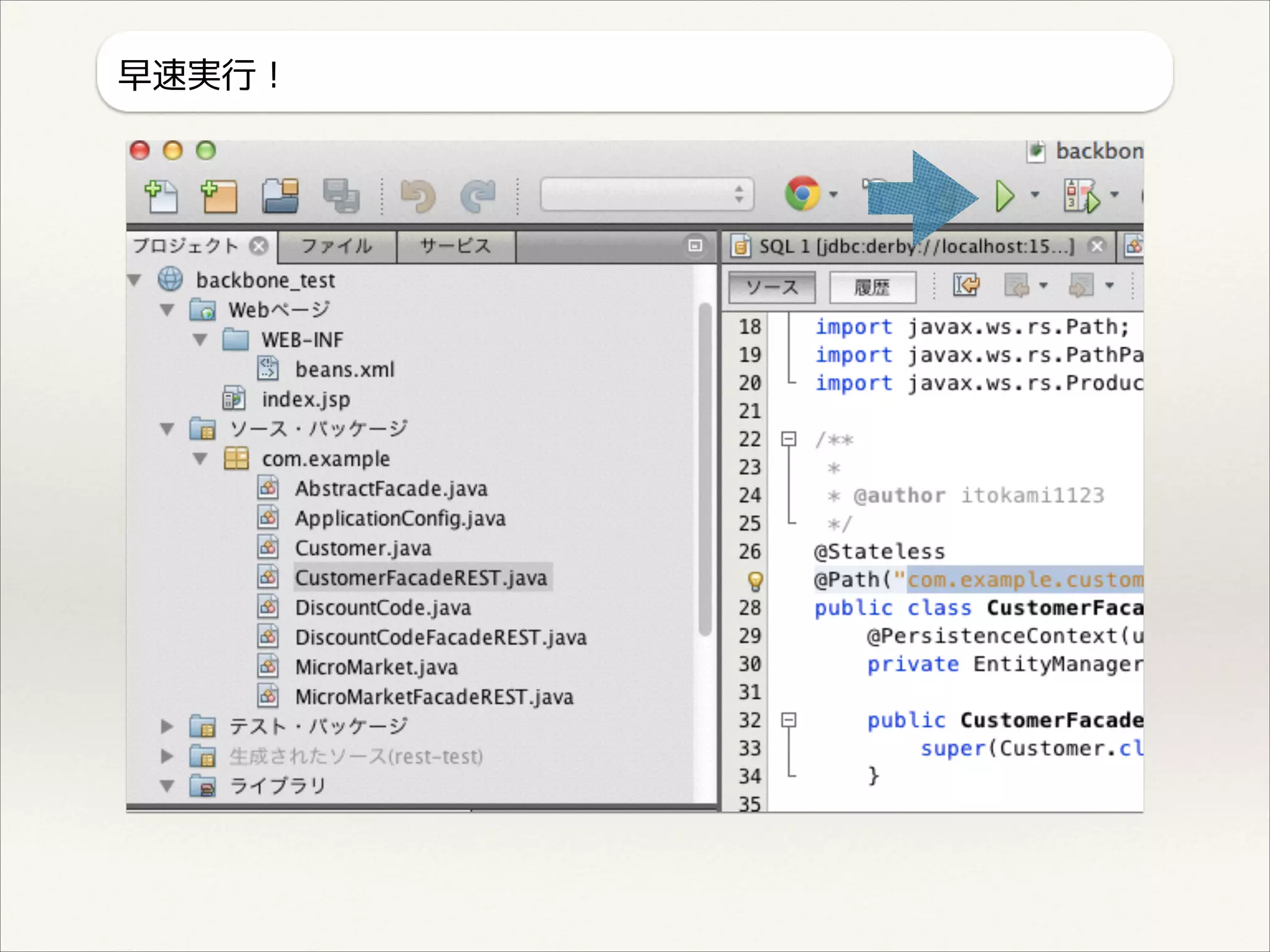Switch the editor to ソース view

click(x=771, y=288)
